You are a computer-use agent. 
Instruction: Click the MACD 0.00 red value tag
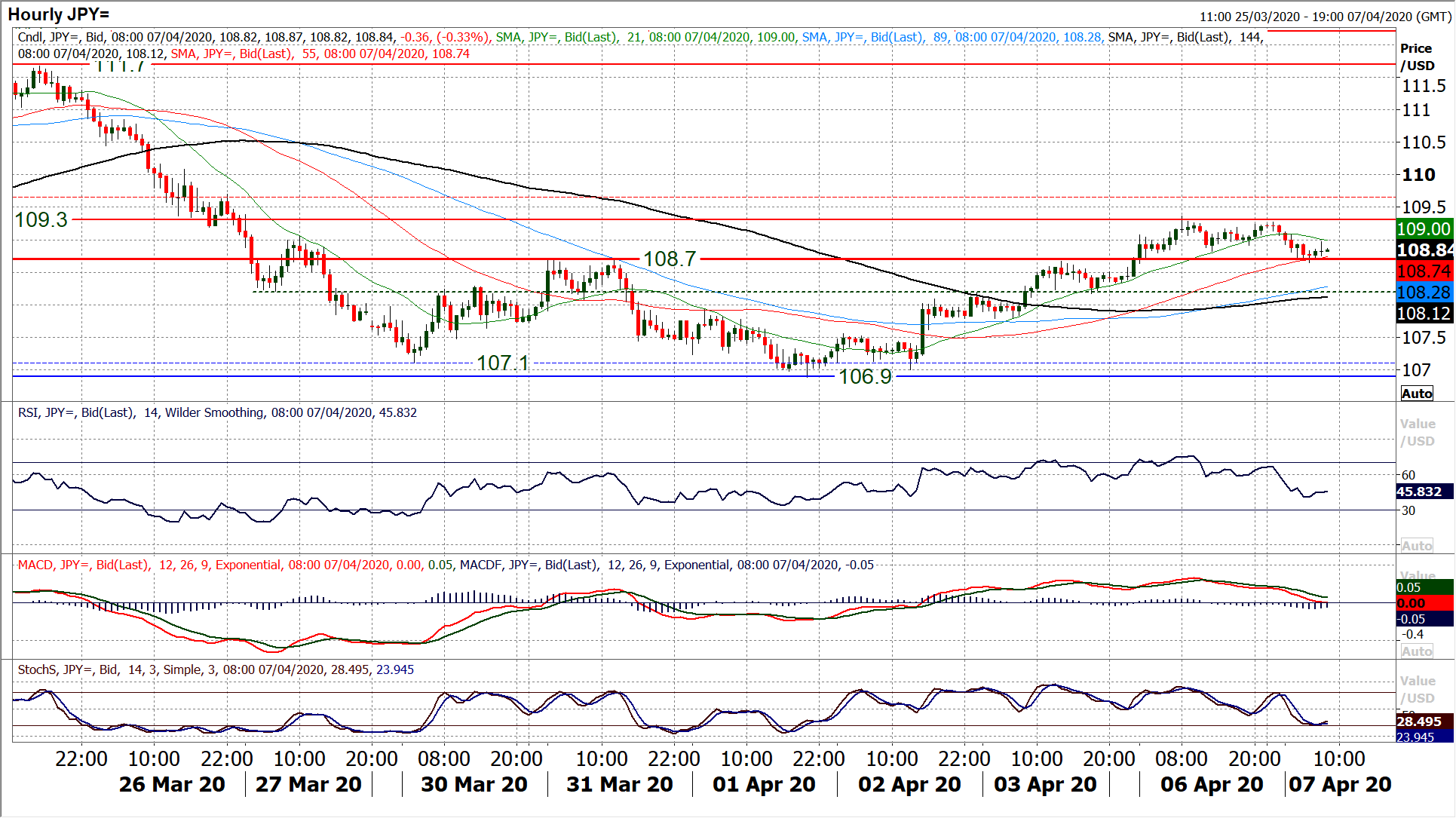(x=1424, y=603)
